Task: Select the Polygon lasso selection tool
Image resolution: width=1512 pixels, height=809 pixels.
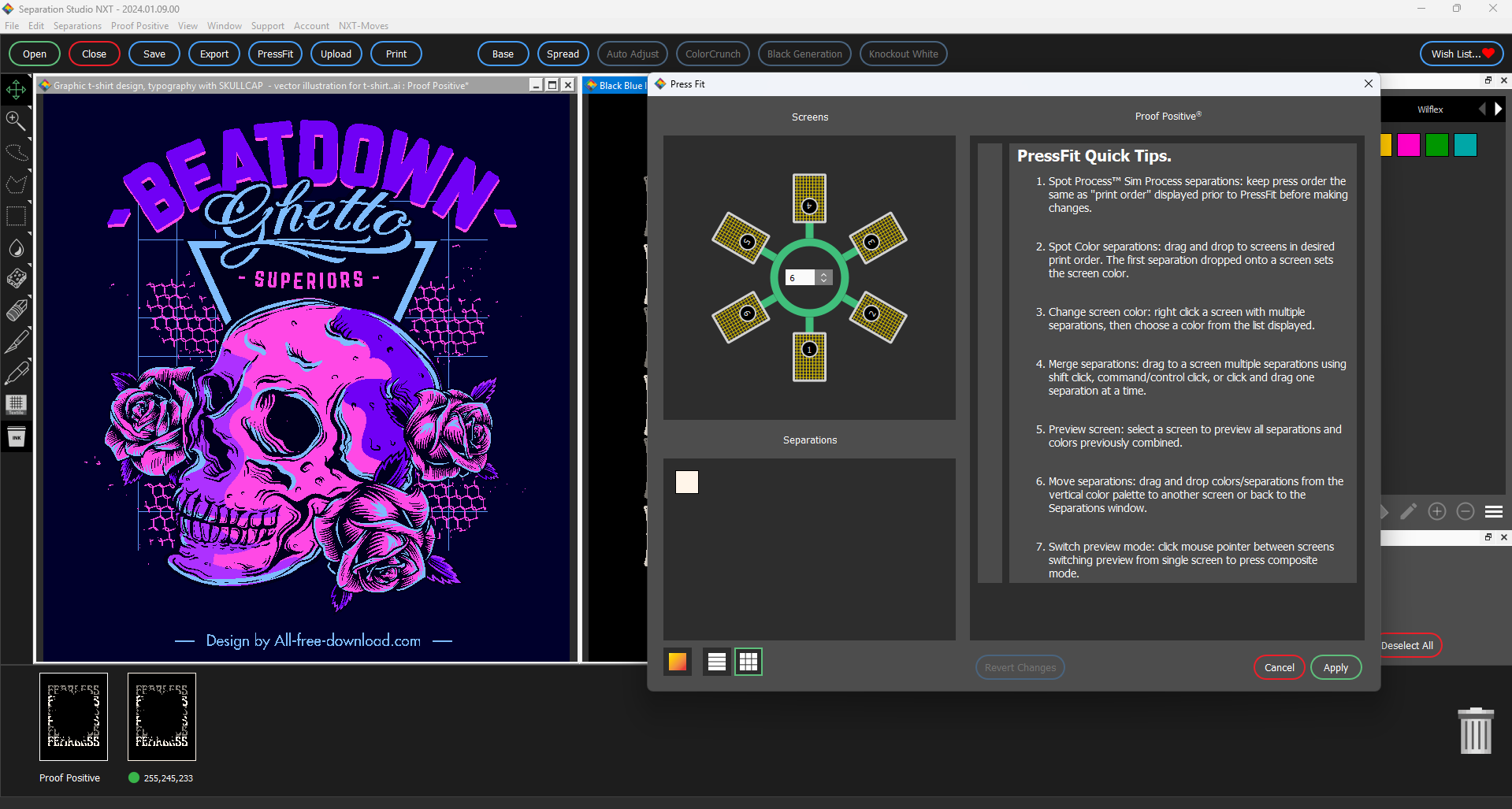Action: coord(16,184)
